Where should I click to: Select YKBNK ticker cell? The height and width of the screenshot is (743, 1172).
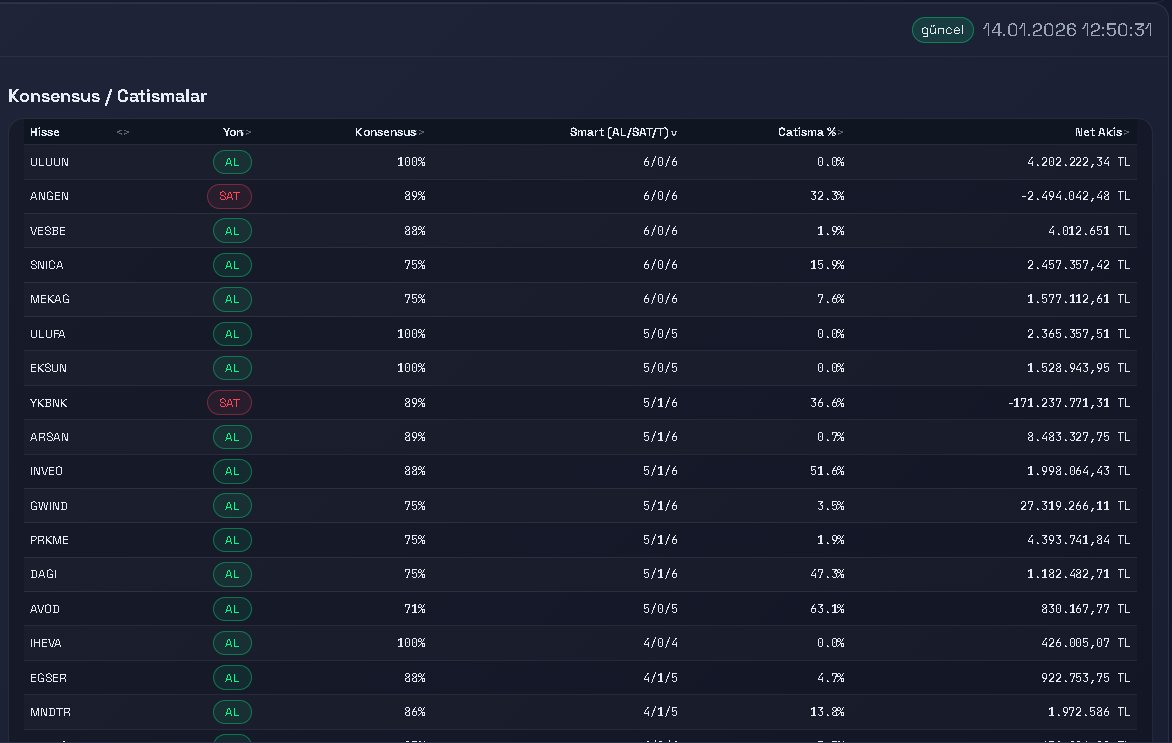click(x=49, y=403)
